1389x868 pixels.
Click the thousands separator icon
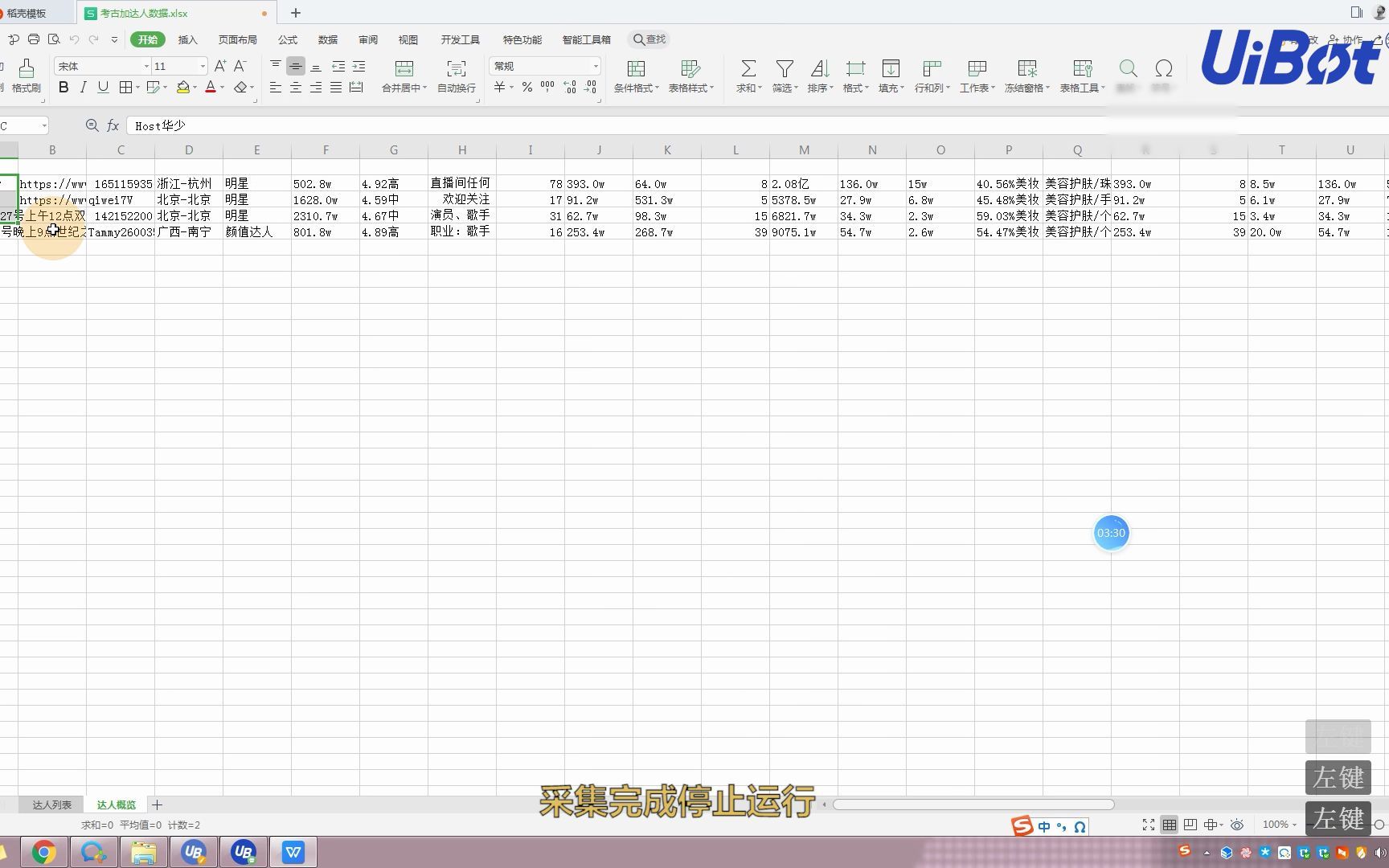click(547, 87)
